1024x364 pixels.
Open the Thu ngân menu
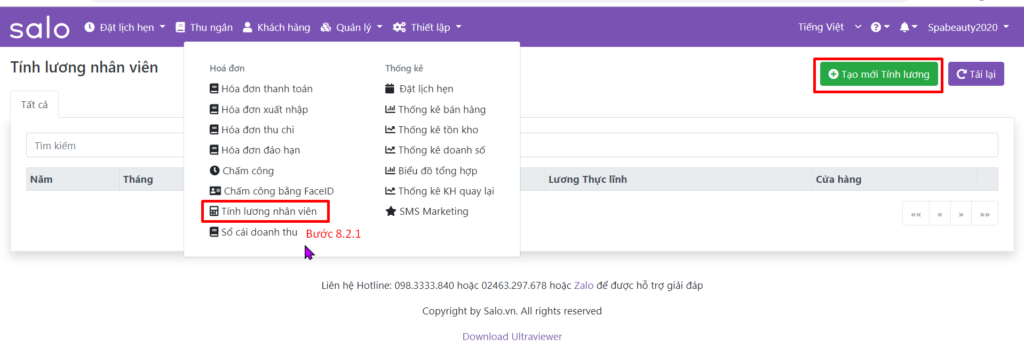[x=204, y=27]
